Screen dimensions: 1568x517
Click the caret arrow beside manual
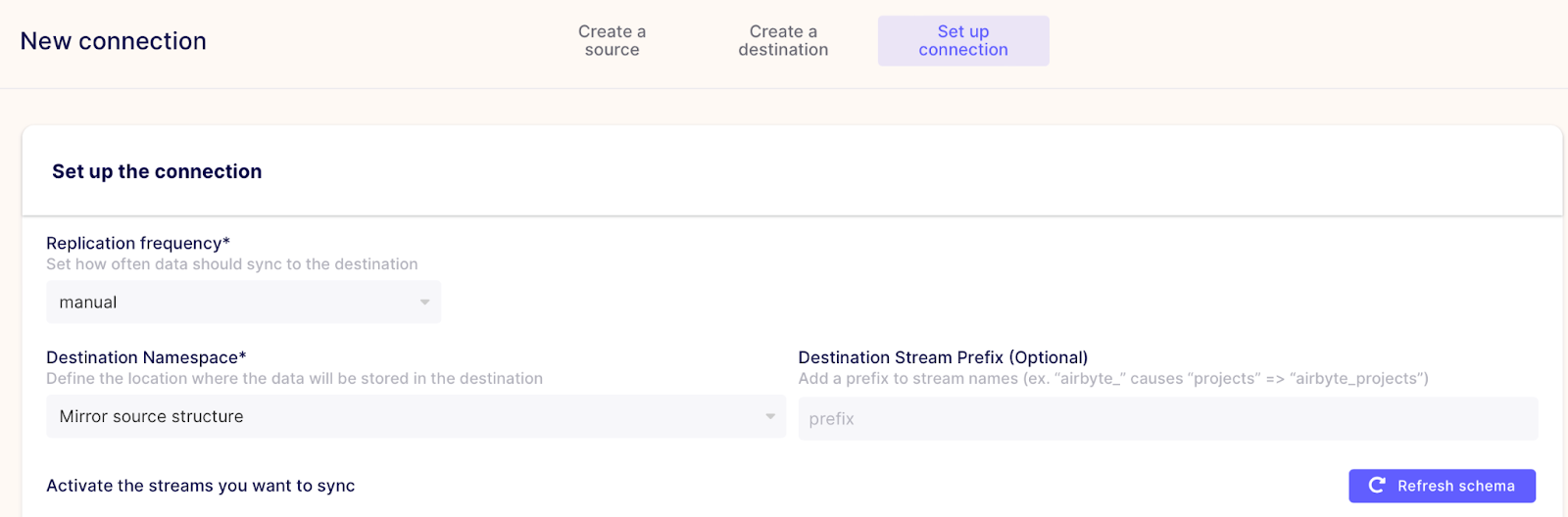(x=424, y=303)
